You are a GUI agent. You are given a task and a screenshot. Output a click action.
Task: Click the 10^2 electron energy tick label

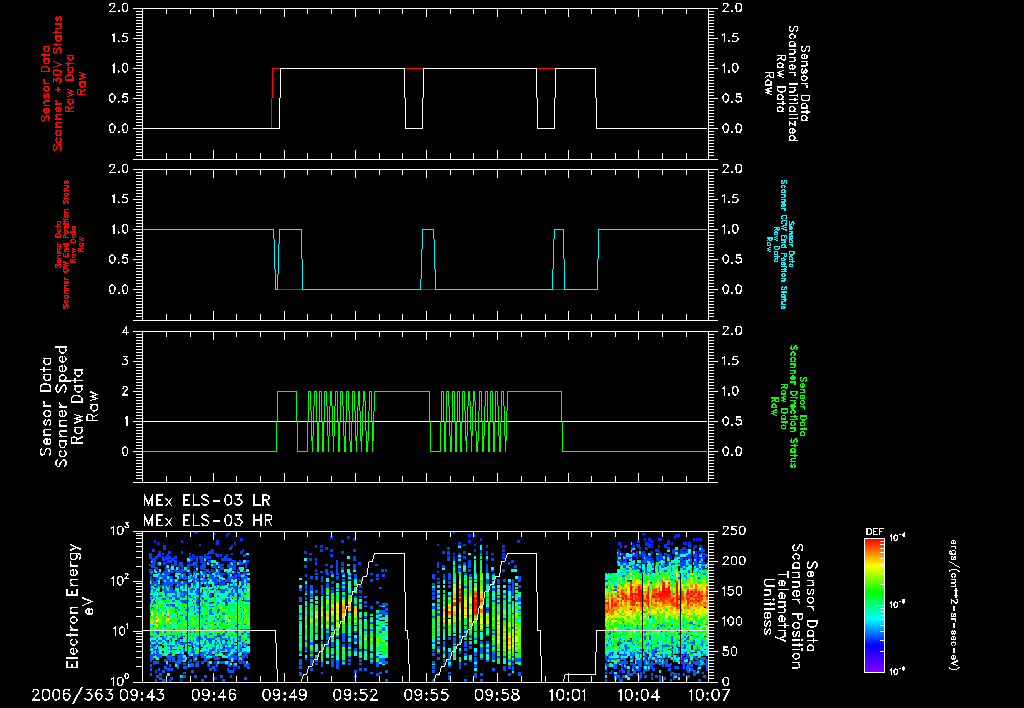[x=119, y=581]
